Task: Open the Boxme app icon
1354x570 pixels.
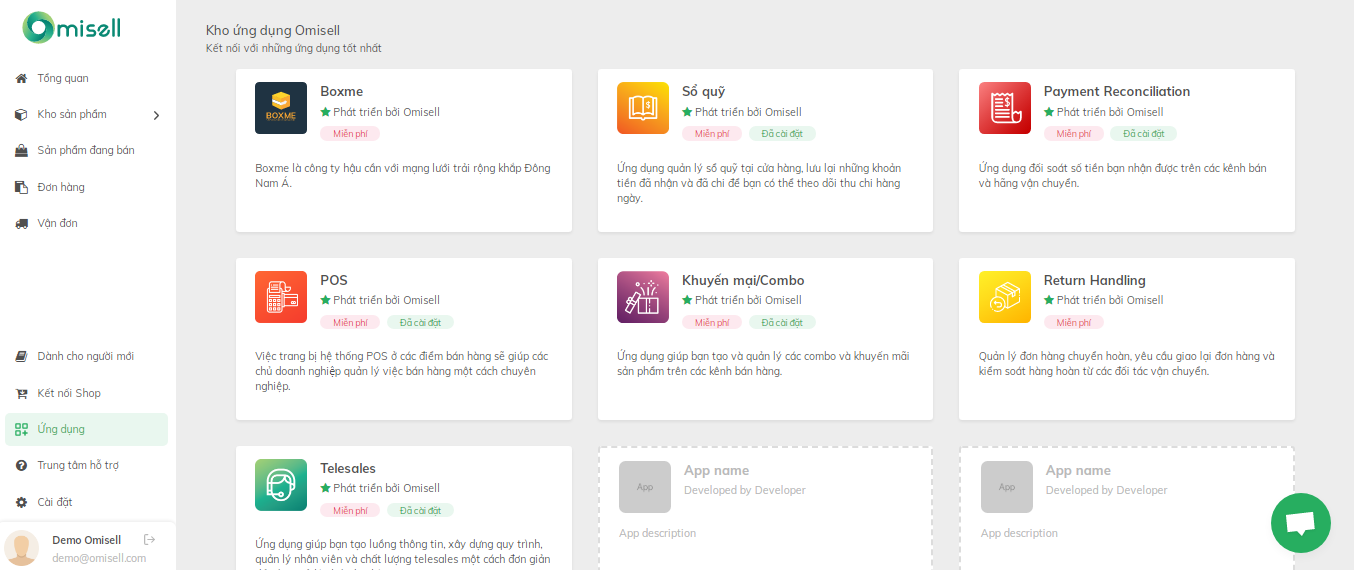Action: [281, 108]
